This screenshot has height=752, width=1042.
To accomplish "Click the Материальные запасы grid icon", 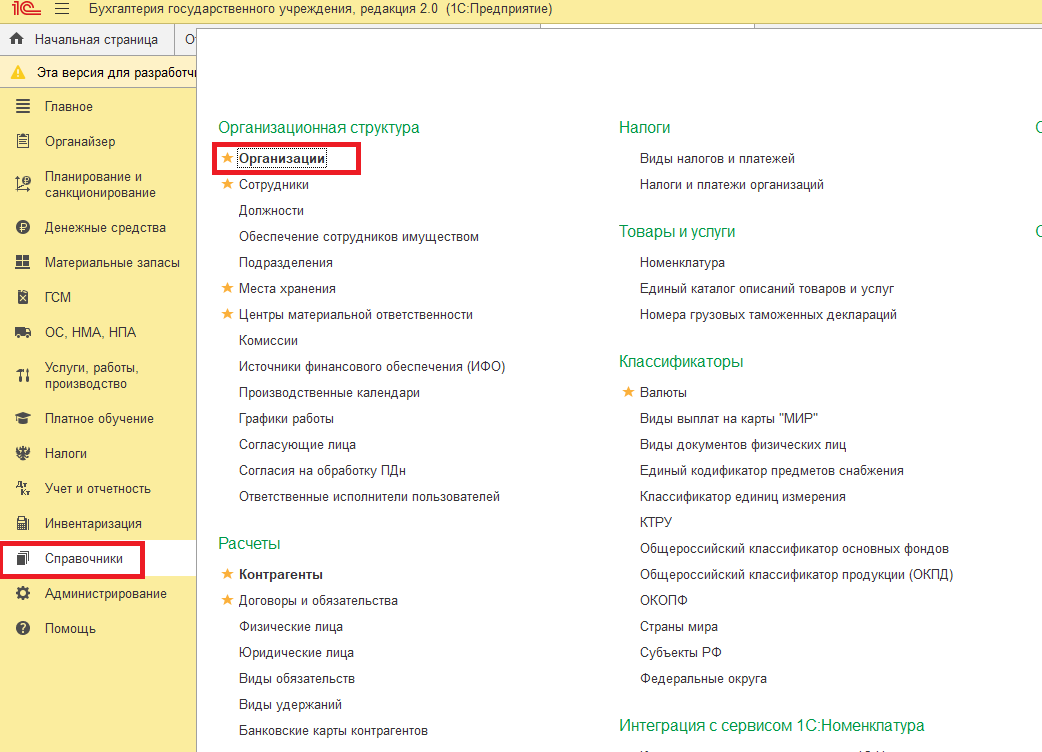I will point(23,262).
